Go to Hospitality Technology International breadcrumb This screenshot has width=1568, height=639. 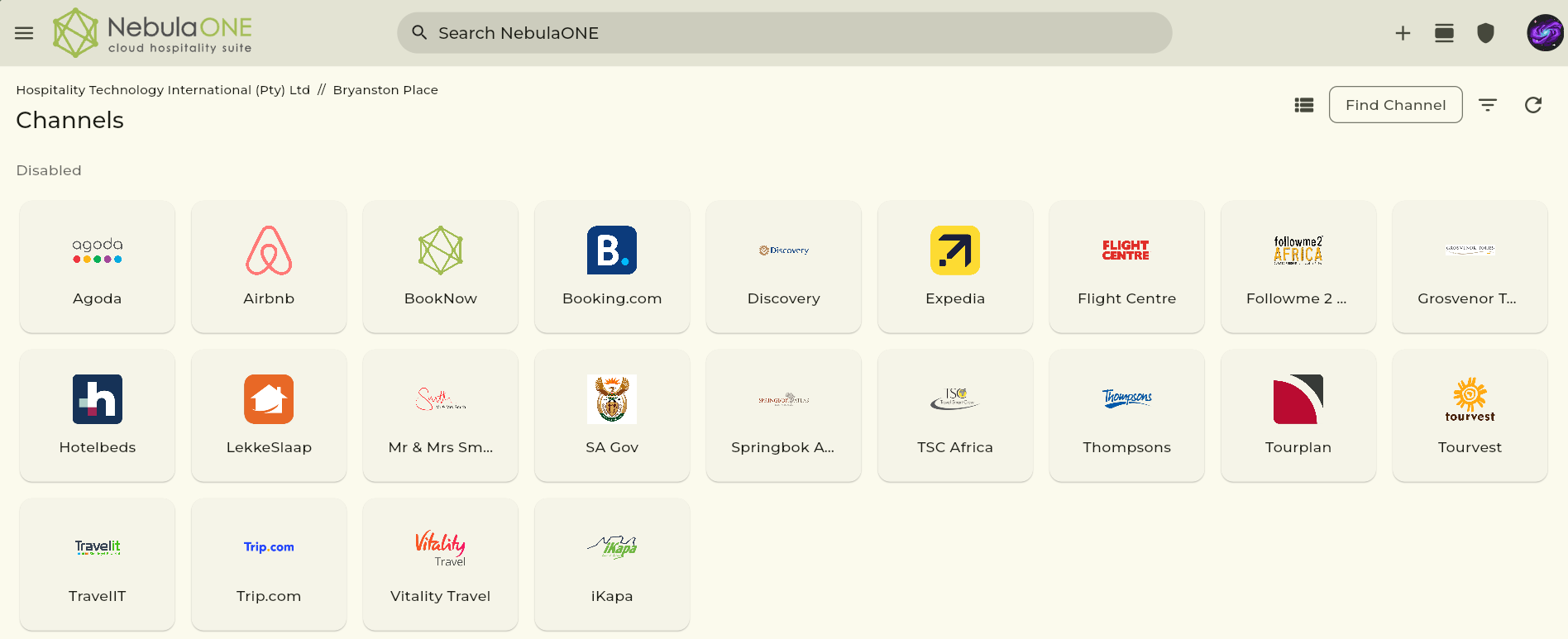point(163,90)
